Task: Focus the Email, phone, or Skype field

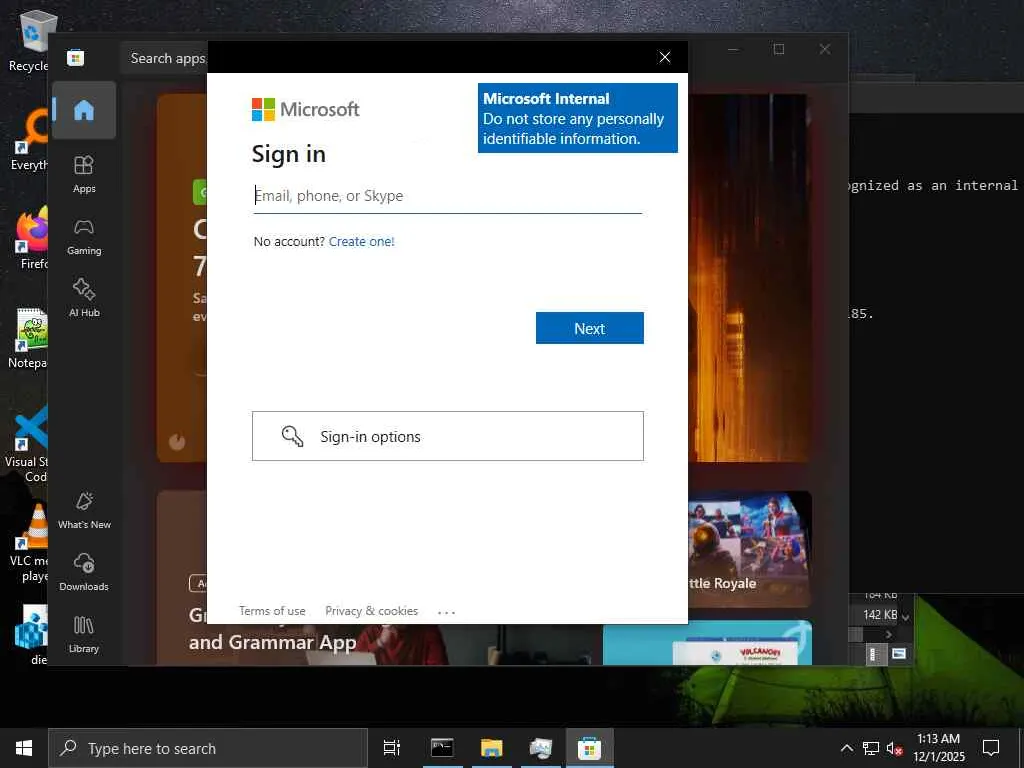Action: click(x=447, y=196)
